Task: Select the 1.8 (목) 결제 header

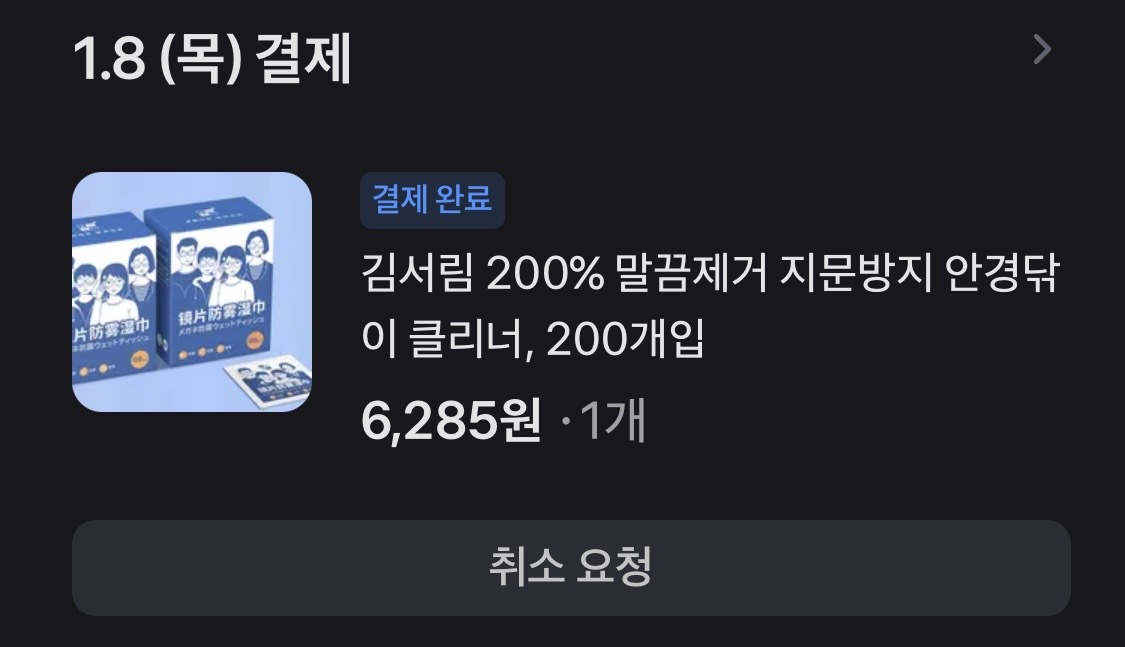Action: click(x=212, y=58)
